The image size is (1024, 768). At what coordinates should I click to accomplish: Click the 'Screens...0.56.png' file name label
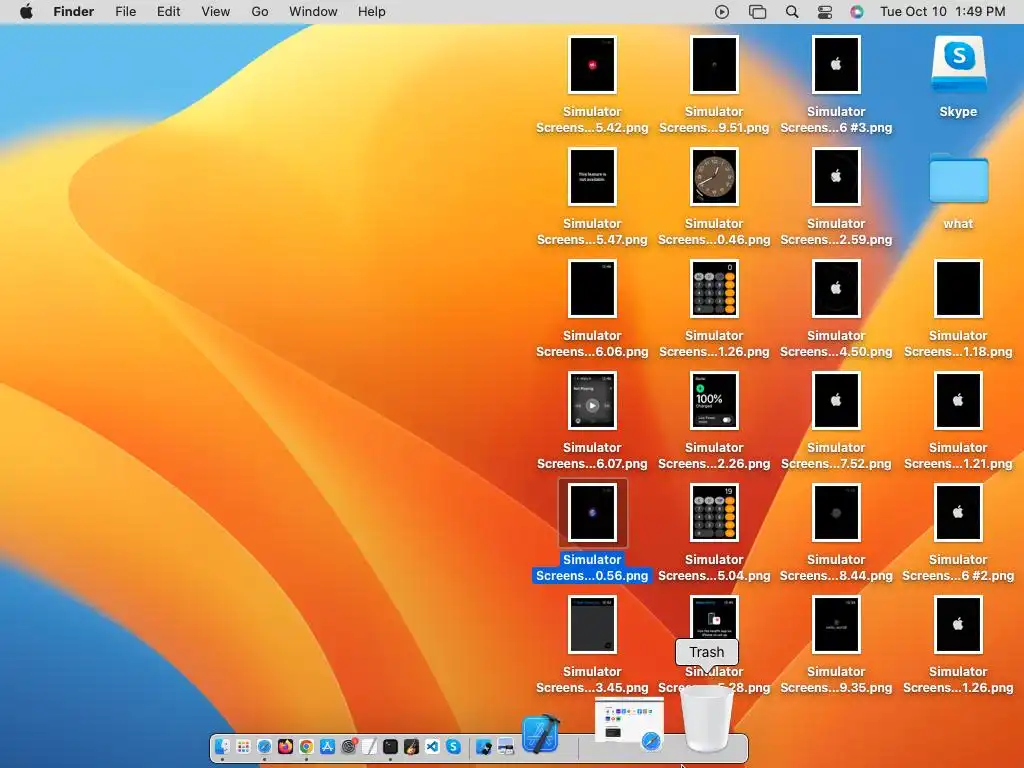pos(592,575)
